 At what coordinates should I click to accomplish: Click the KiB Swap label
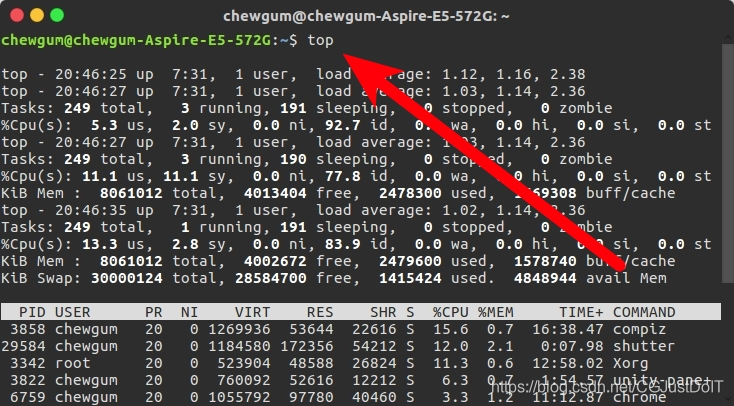[41, 279]
